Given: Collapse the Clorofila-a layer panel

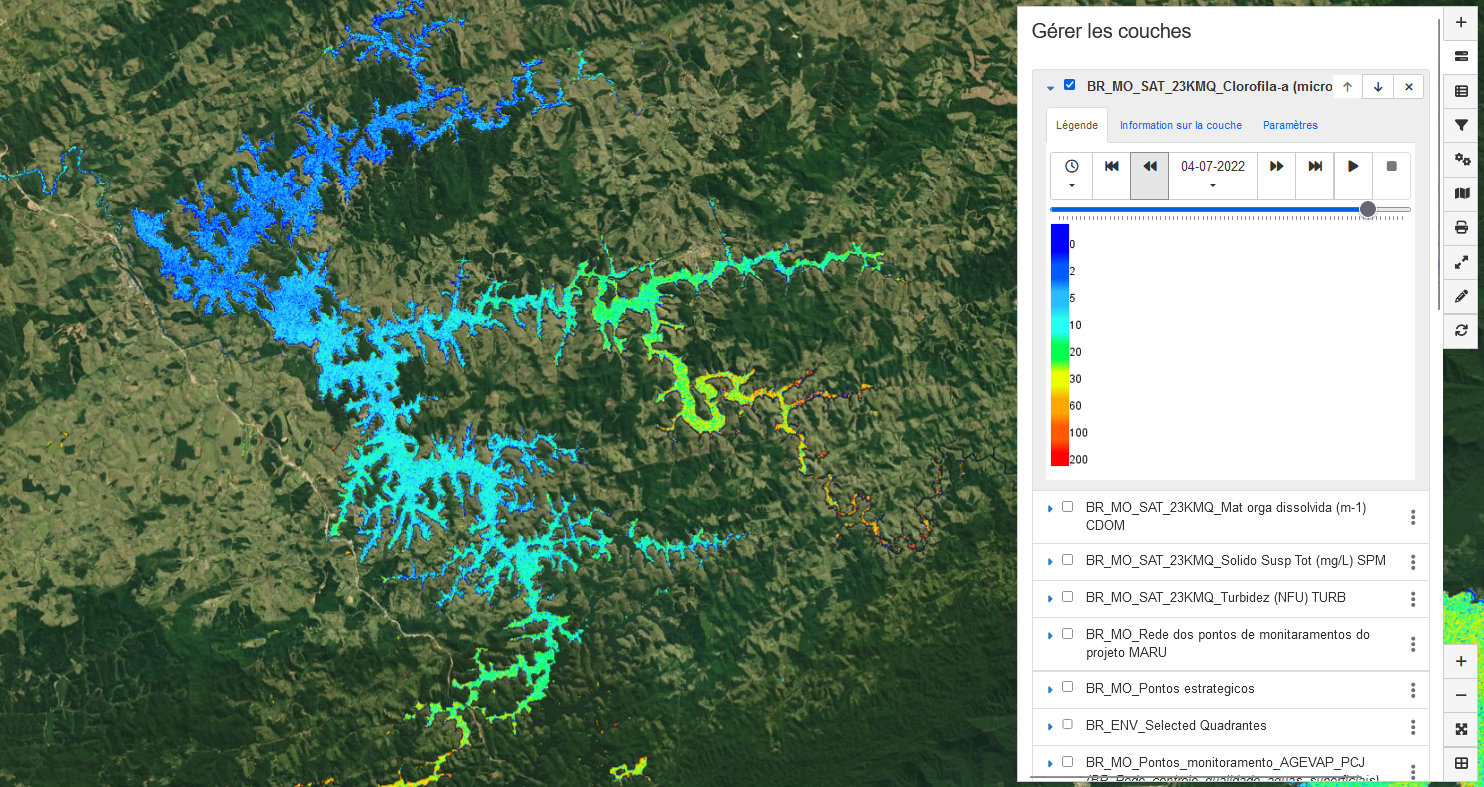Looking at the screenshot, I should (1050, 88).
